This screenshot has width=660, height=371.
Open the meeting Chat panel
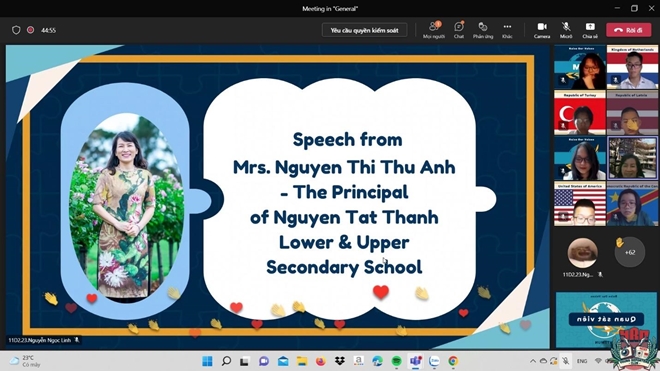click(x=459, y=30)
